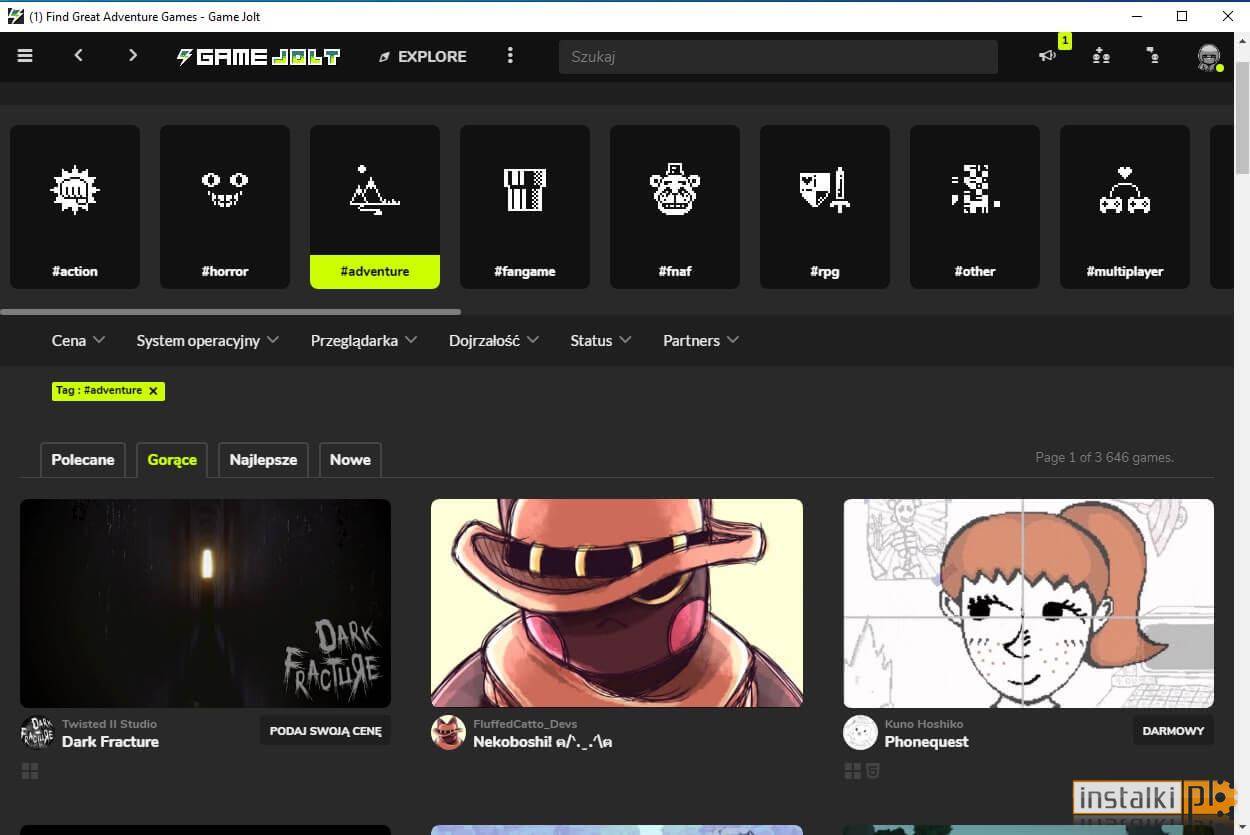Expand the Dojrzałość filter
1250x835 pixels.
tap(494, 340)
